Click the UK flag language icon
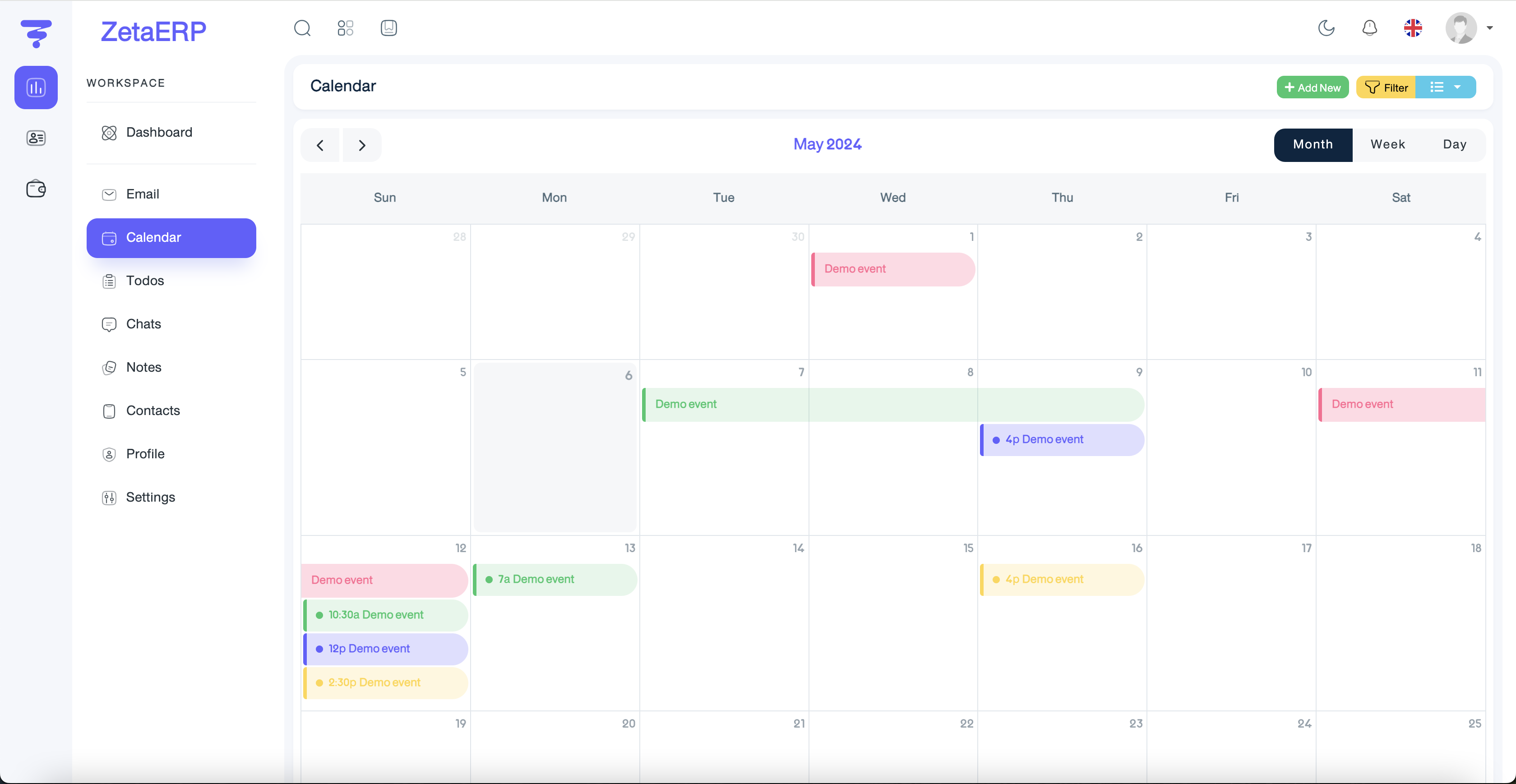Viewport: 1516px width, 784px height. (1412, 28)
